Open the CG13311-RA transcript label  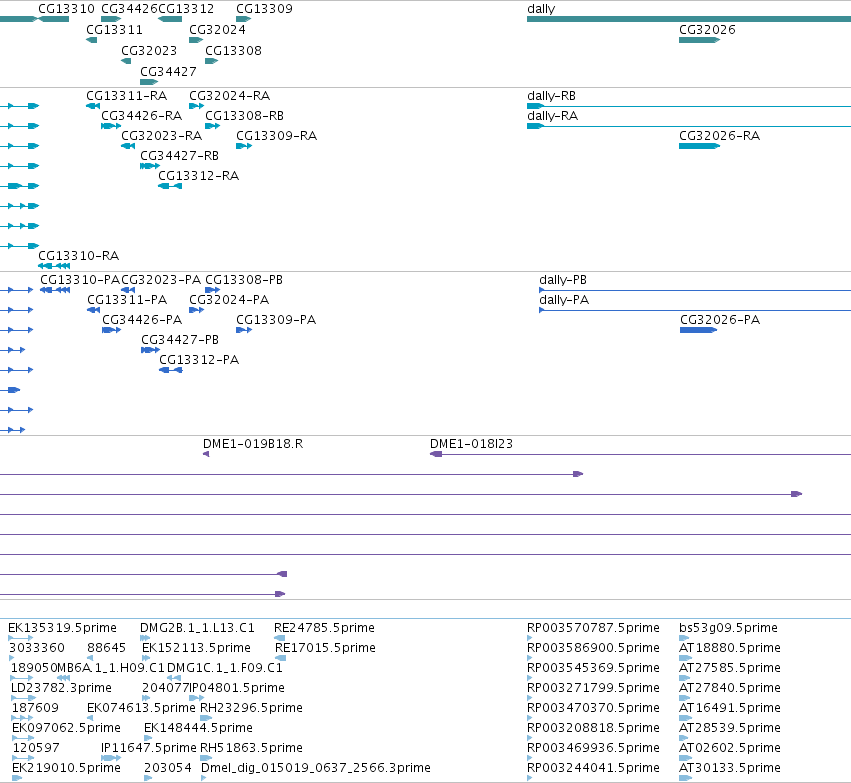coord(126,96)
